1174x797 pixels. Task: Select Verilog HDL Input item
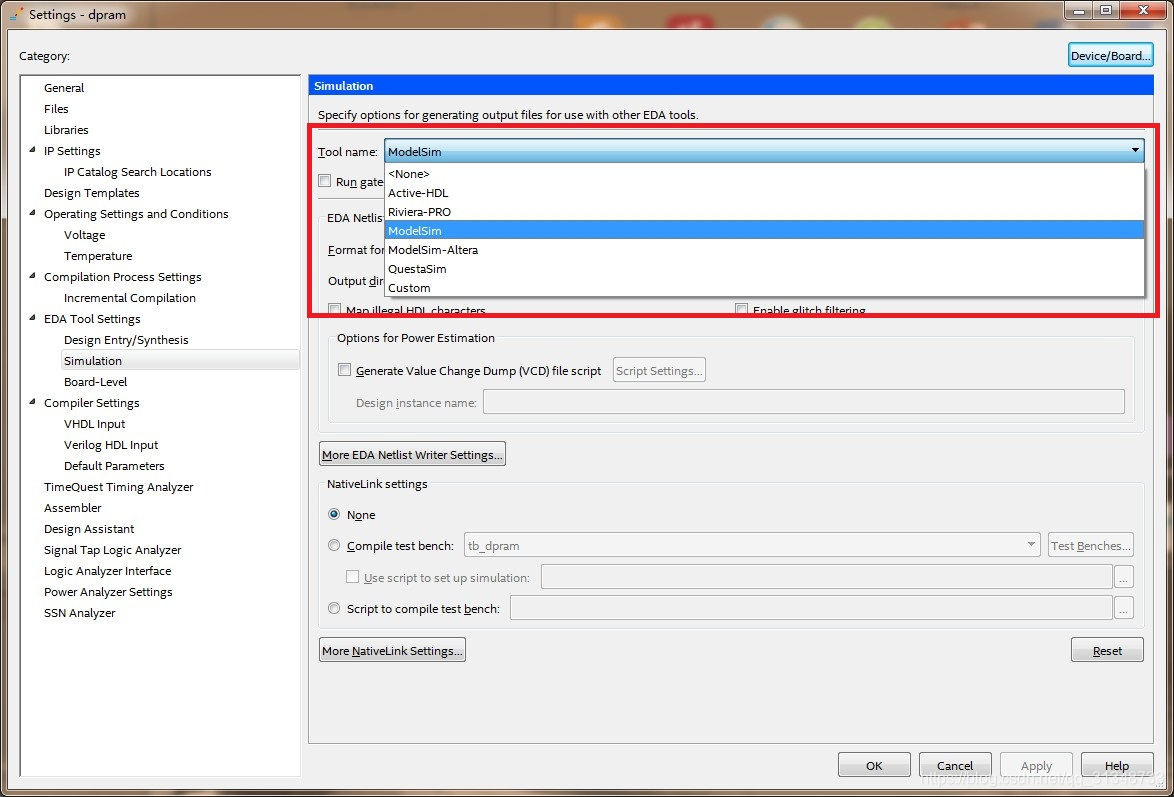click(111, 444)
